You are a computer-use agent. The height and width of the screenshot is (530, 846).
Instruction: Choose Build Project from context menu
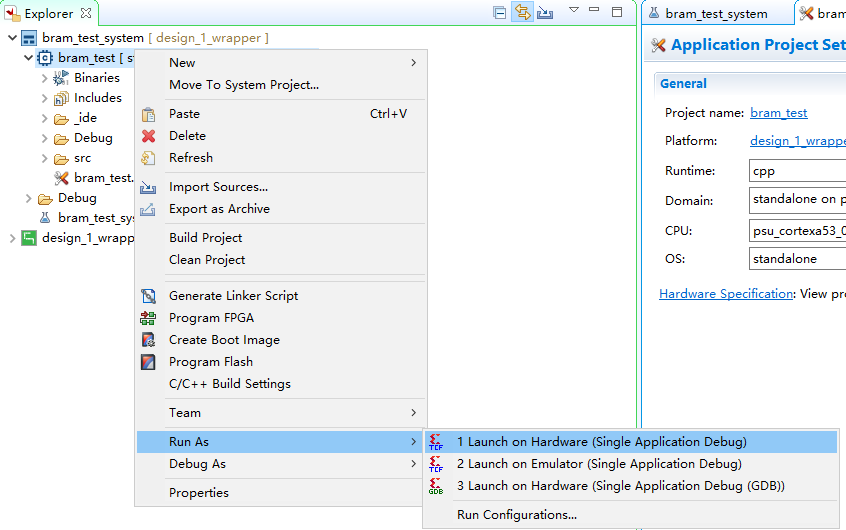coord(281,237)
